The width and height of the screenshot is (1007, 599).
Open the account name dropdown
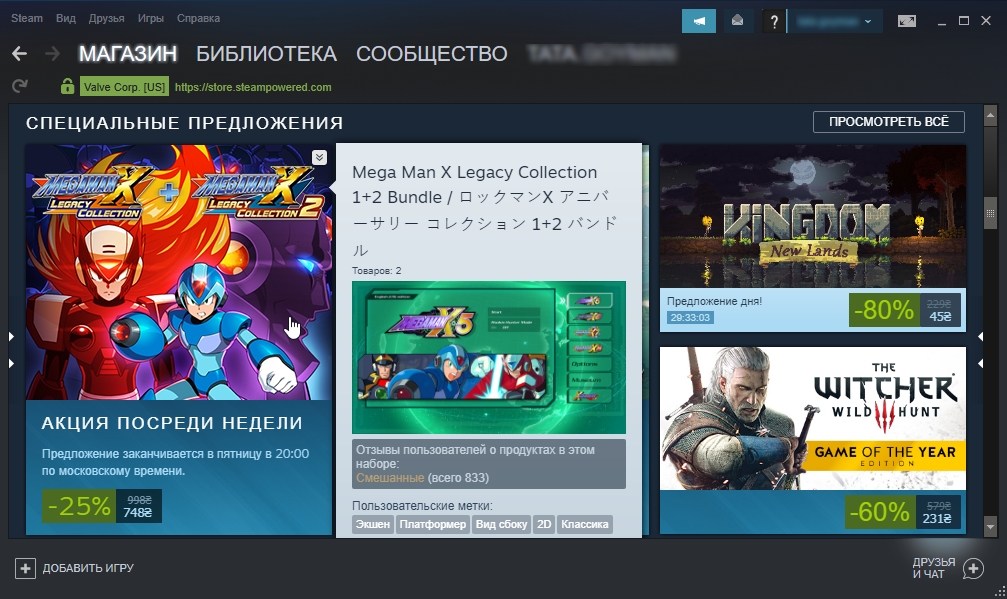pyautogui.click(x=835, y=21)
